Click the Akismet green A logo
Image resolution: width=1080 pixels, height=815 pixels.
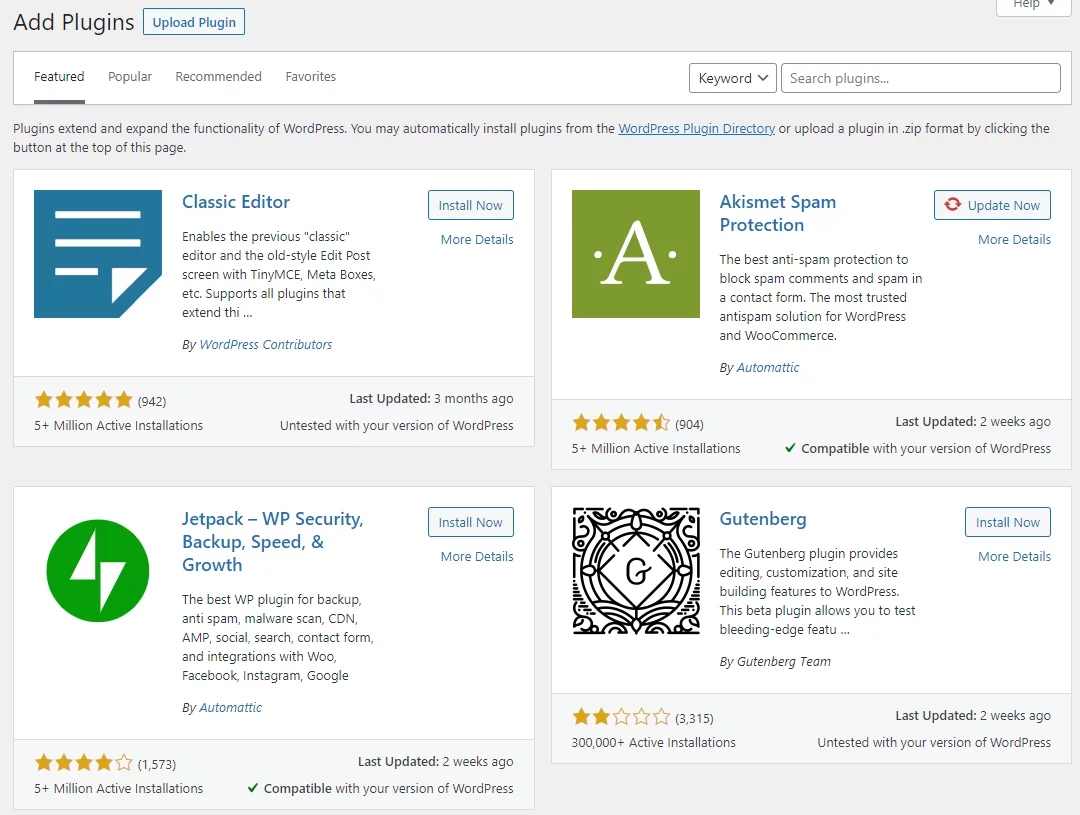click(x=636, y=254)
